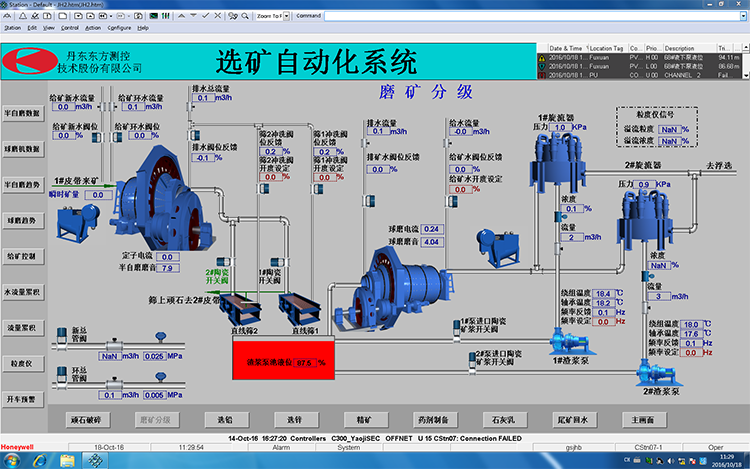The image size is (750, 469).
Task: Click the 筛1冲洗阀 valve icon
Action: tap(318, 189)
